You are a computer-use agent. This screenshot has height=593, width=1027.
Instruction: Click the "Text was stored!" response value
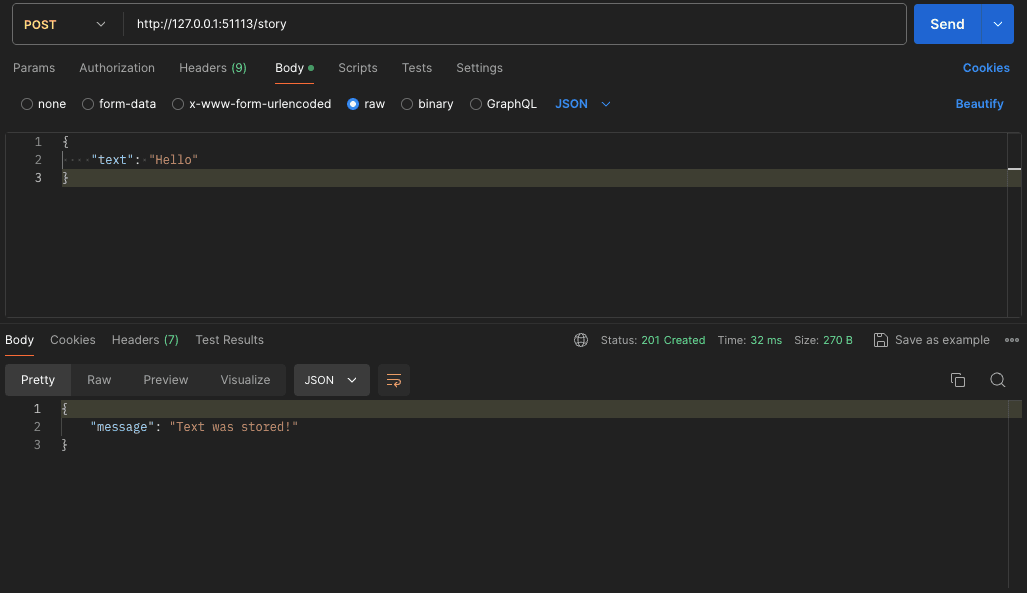tap(234, 427)
